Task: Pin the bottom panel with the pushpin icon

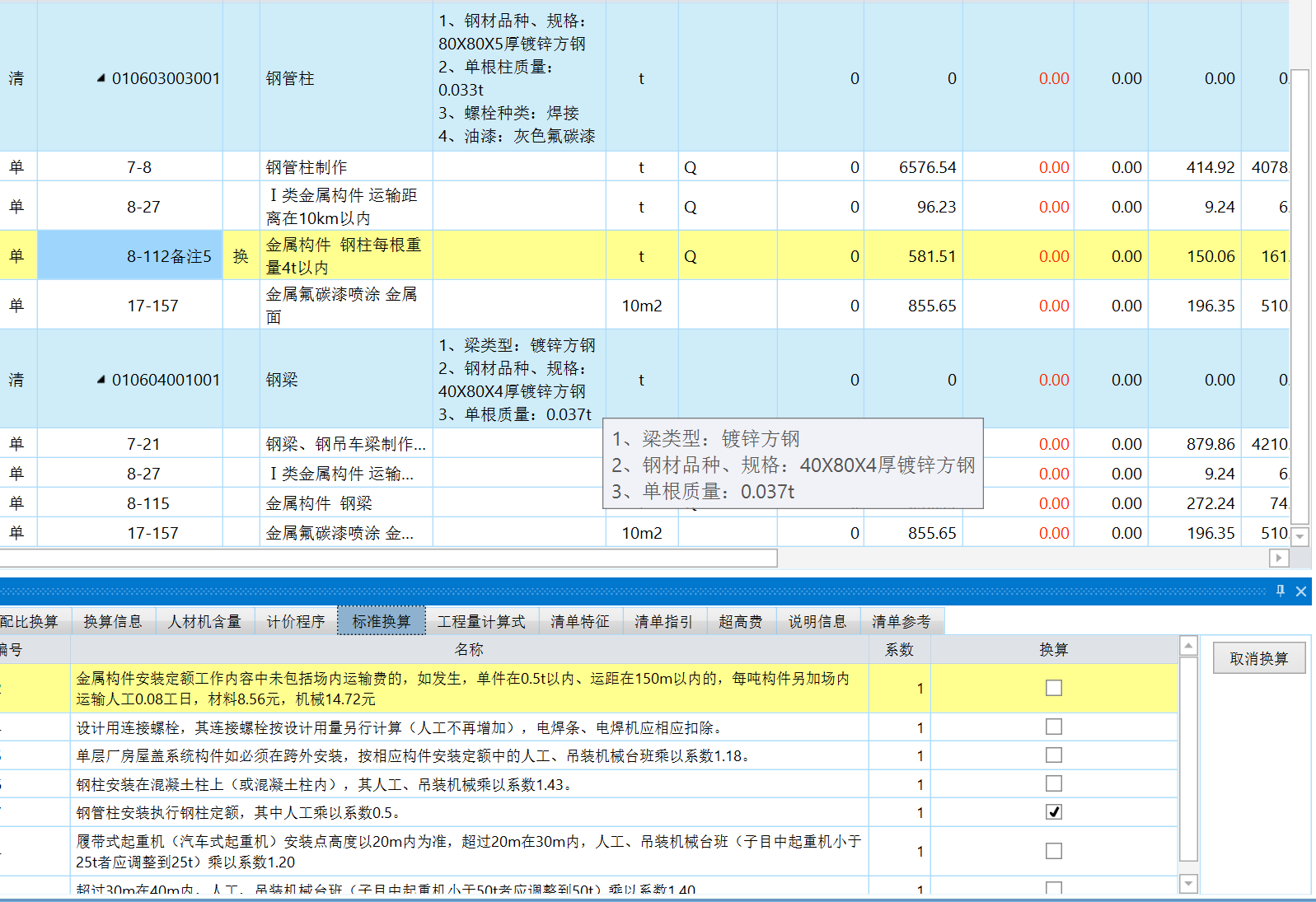Action: click(x=1280, y=591)
